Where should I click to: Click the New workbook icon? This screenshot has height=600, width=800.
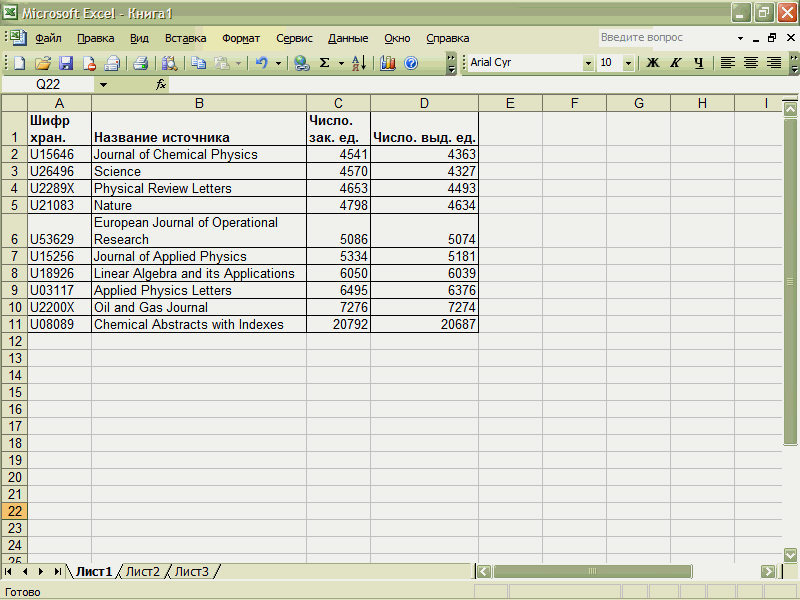pyautogui.click(x=20, y=63)
